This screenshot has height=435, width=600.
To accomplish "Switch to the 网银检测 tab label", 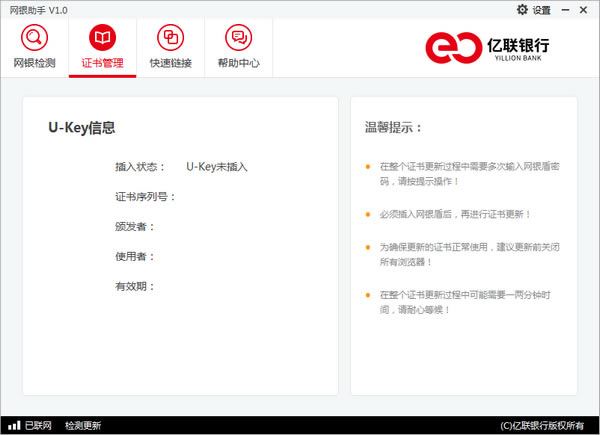I will [35, 63].
